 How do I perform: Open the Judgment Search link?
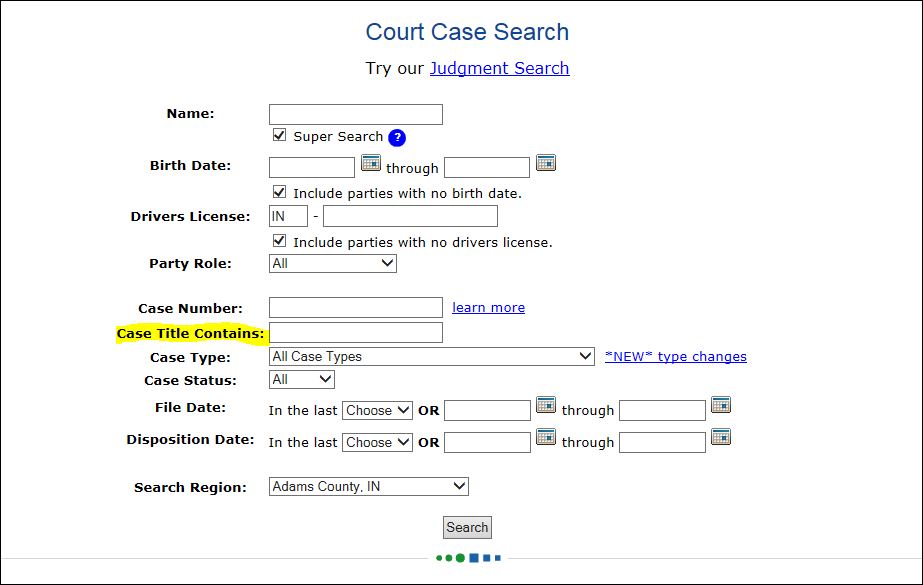pos(499,68)
